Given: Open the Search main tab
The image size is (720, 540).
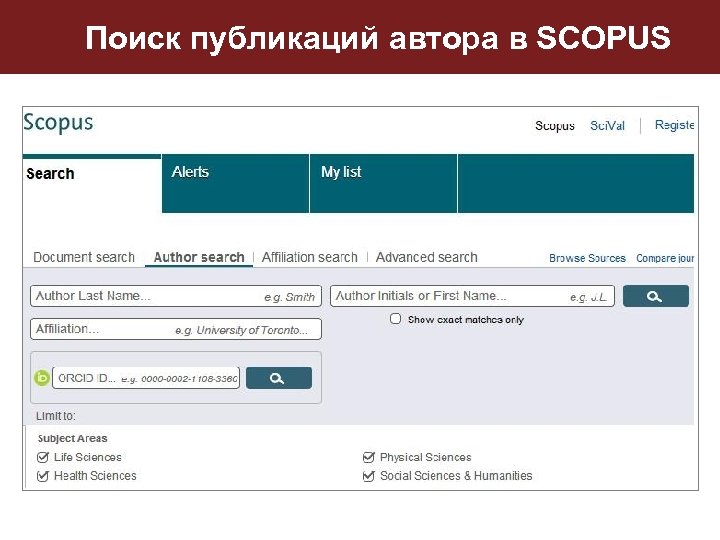Looking at the screenshot, I should click(92, 184).
